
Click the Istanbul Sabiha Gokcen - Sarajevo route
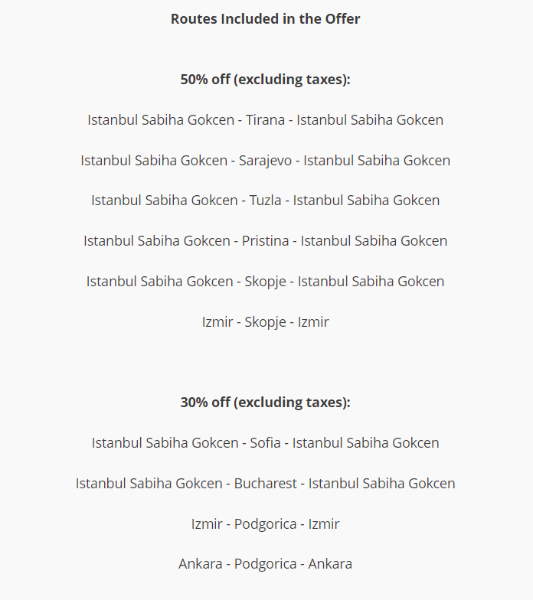click(x=265, y=160)
